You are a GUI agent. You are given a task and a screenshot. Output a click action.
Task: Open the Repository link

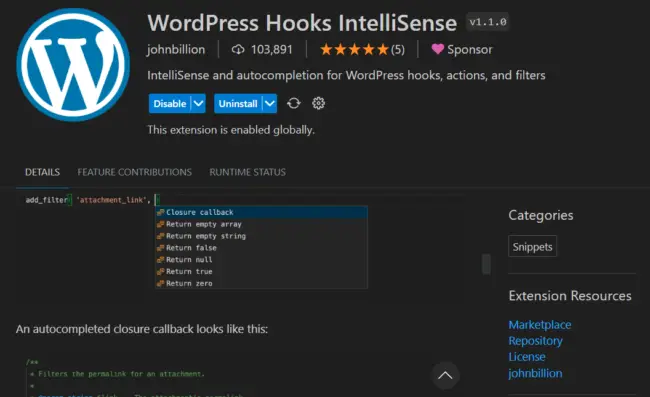click(x=536, y=341)
